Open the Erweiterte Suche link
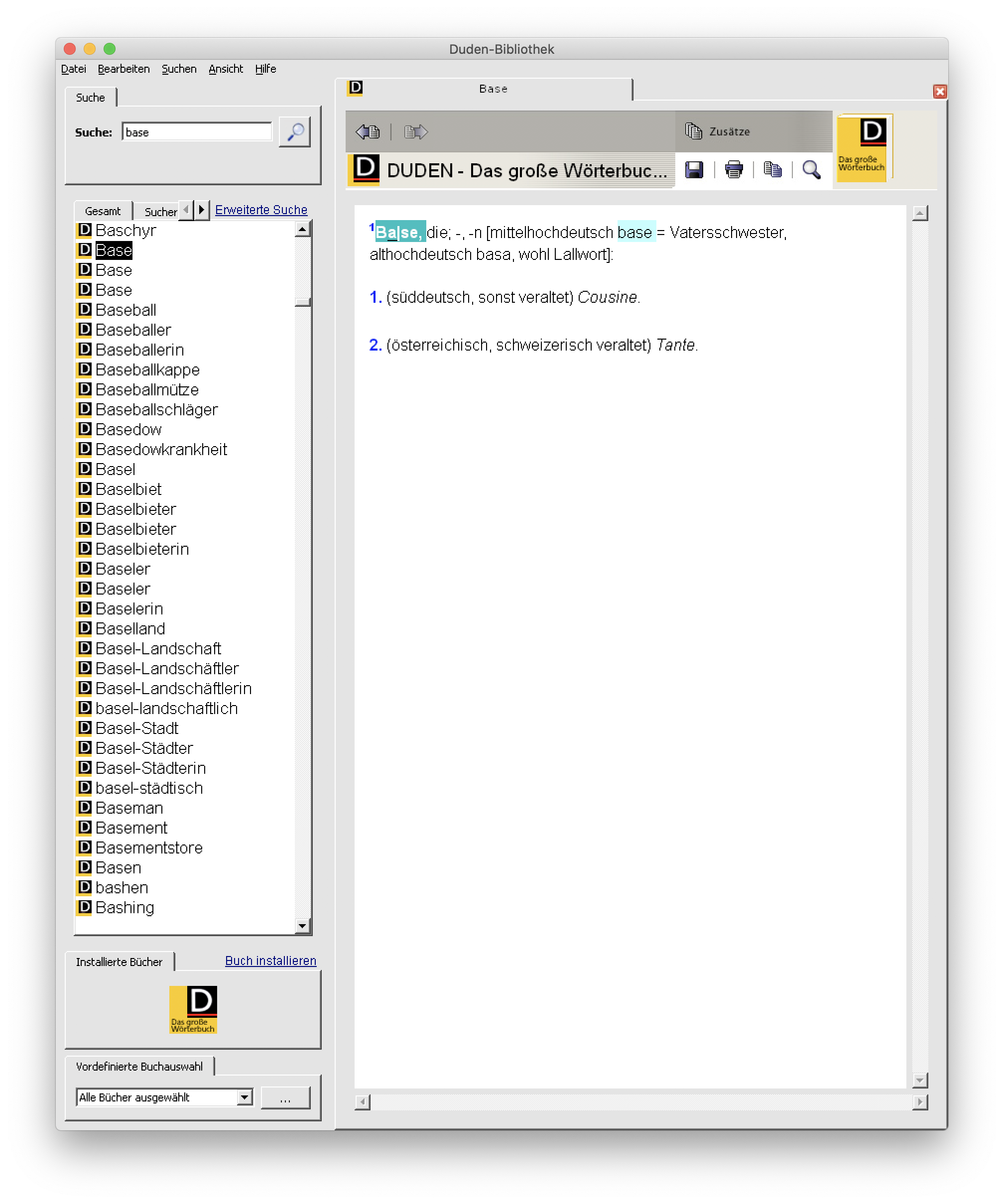 261,210
